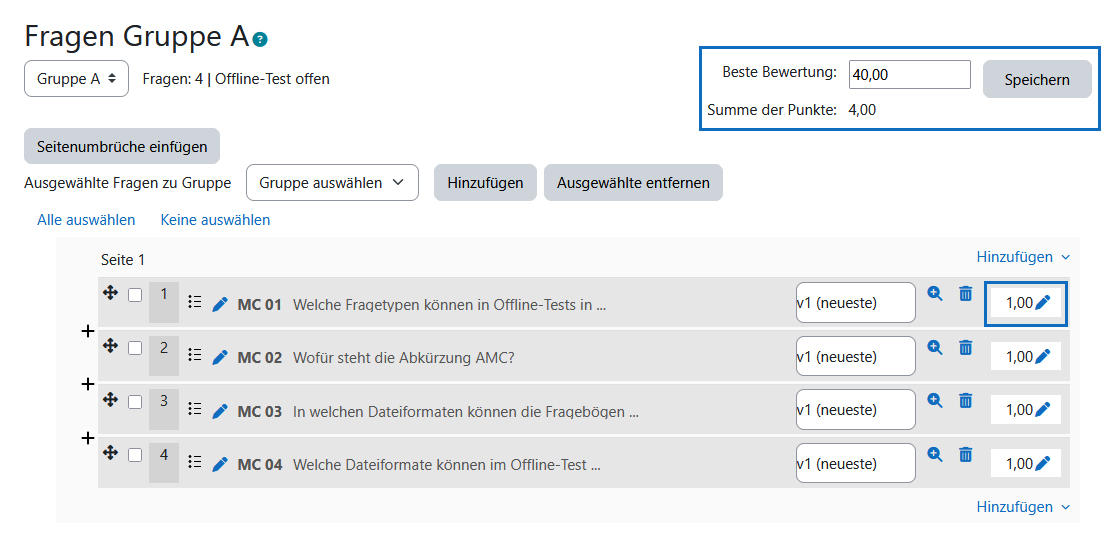Edit max points pencil for MC 02
Screen dimensions: 1110x536
(x=1043, y=357)
